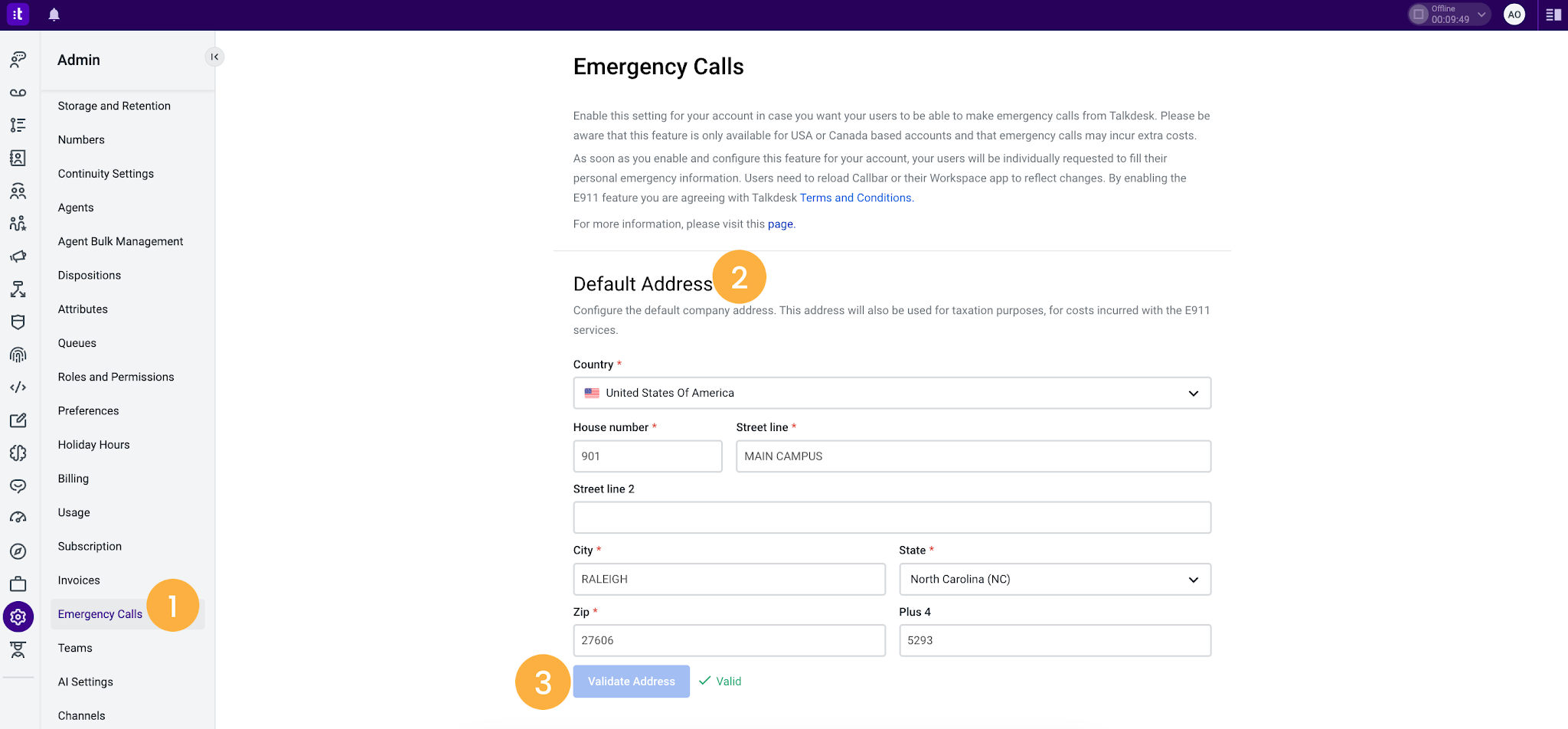This screenshot has width=1568, height=729.
Task: Toggle the right side panel icon
Action: [x=1553, y=15]
